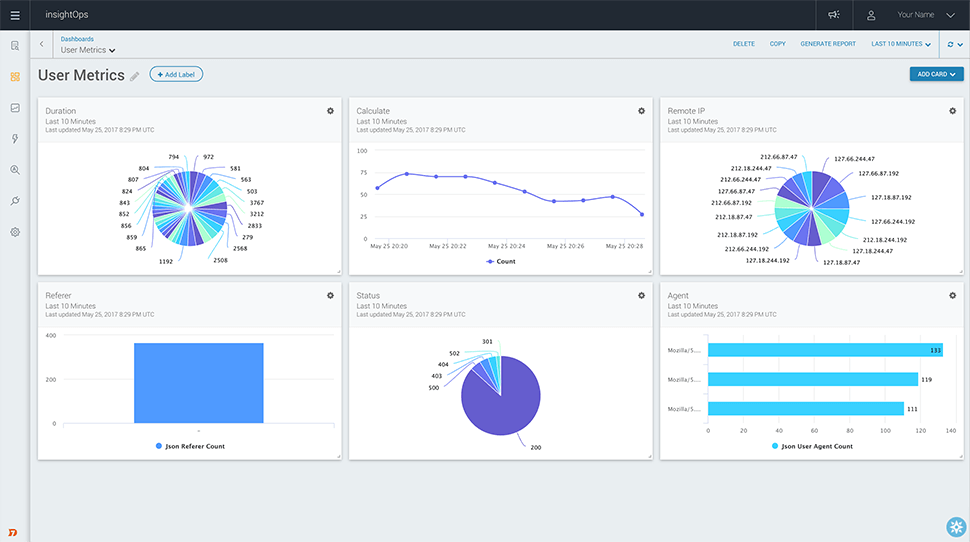Select the Dashboards grid icon in sidebar
Screen dimensions: 970x542
click(x=15, y=77)
